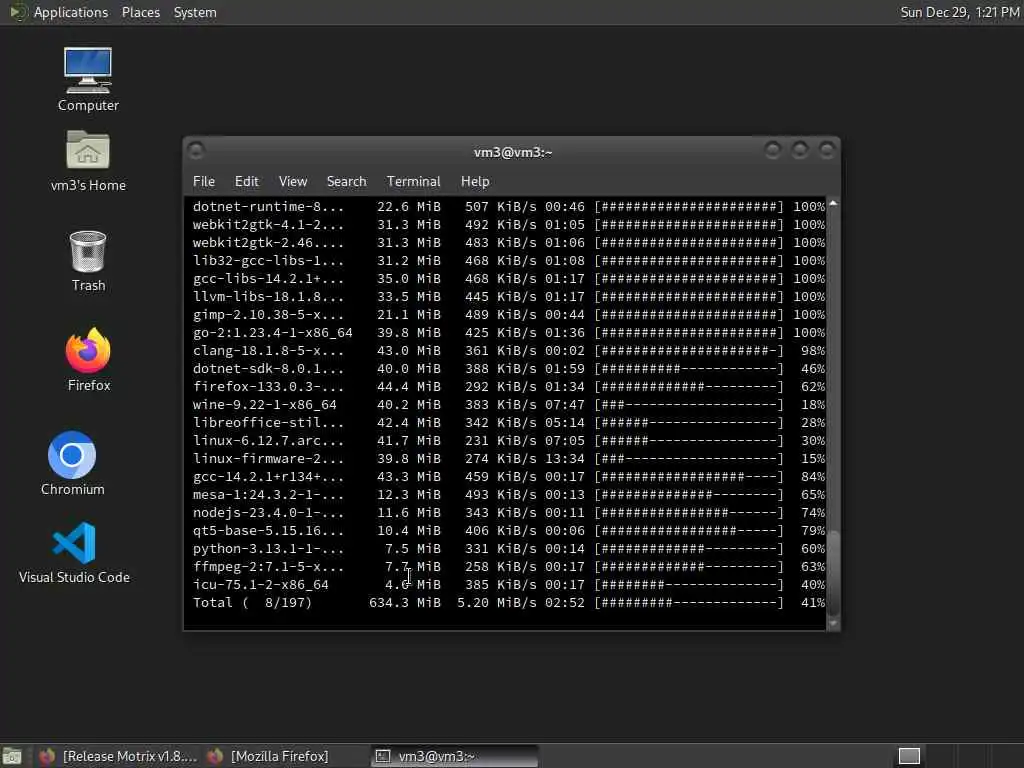This screenshot has width=1024, height=768.
Task: Launch Visual Studio Code from desktop
Action: 74,552
